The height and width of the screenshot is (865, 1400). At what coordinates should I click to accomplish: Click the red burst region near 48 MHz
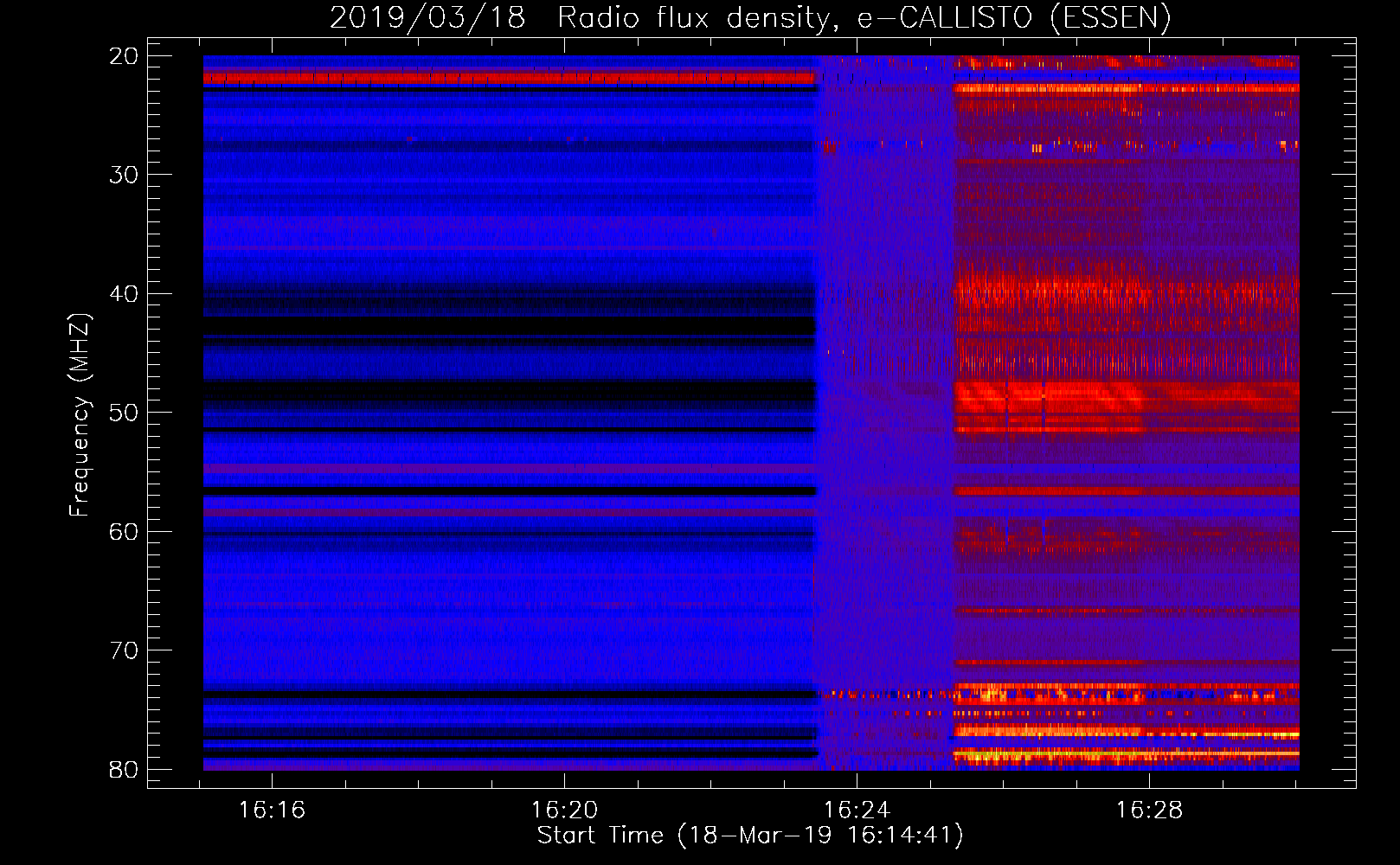coord(1126,399)
